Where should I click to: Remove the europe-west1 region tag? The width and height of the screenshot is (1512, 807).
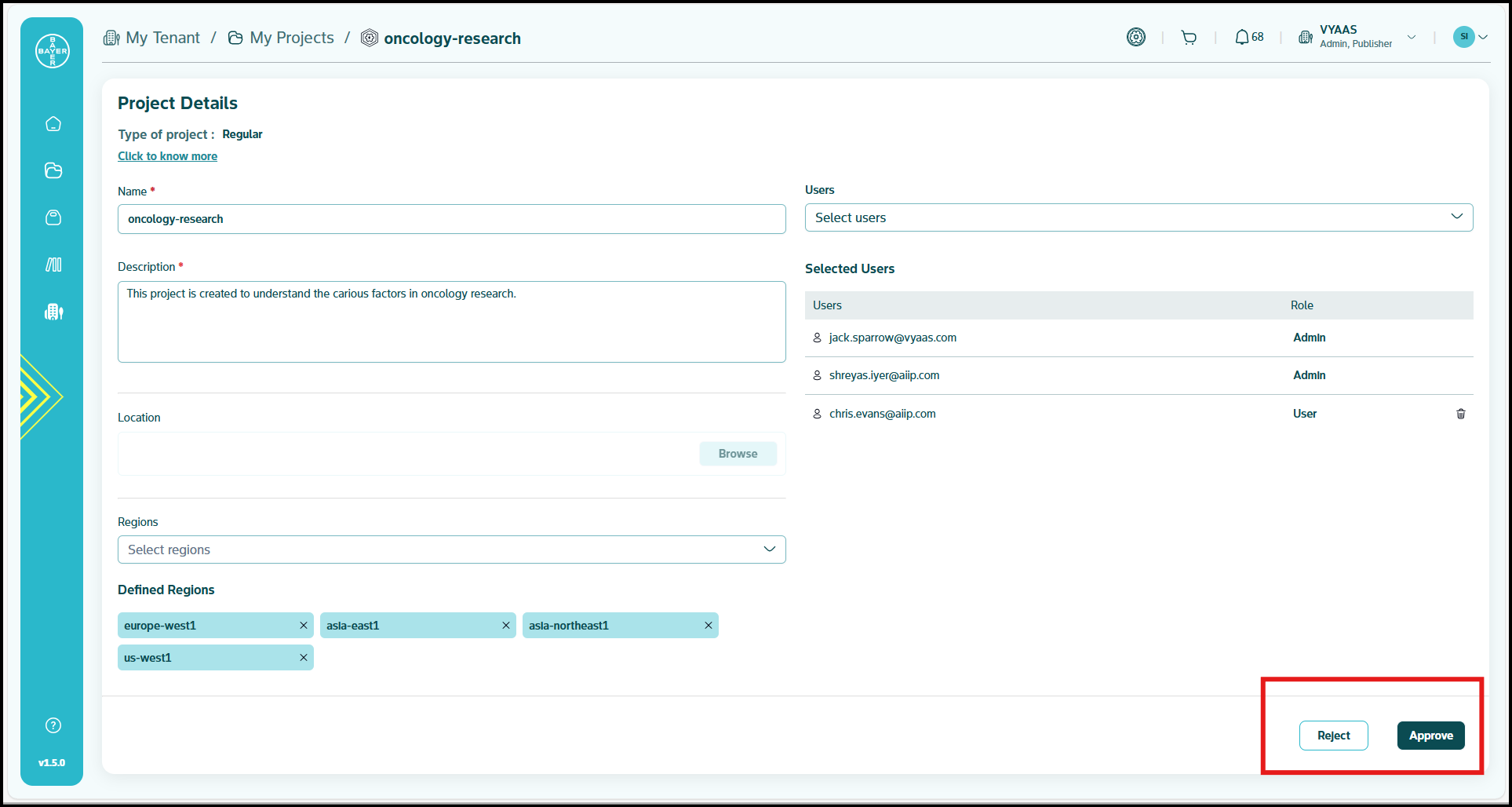[x=304, y=626]
